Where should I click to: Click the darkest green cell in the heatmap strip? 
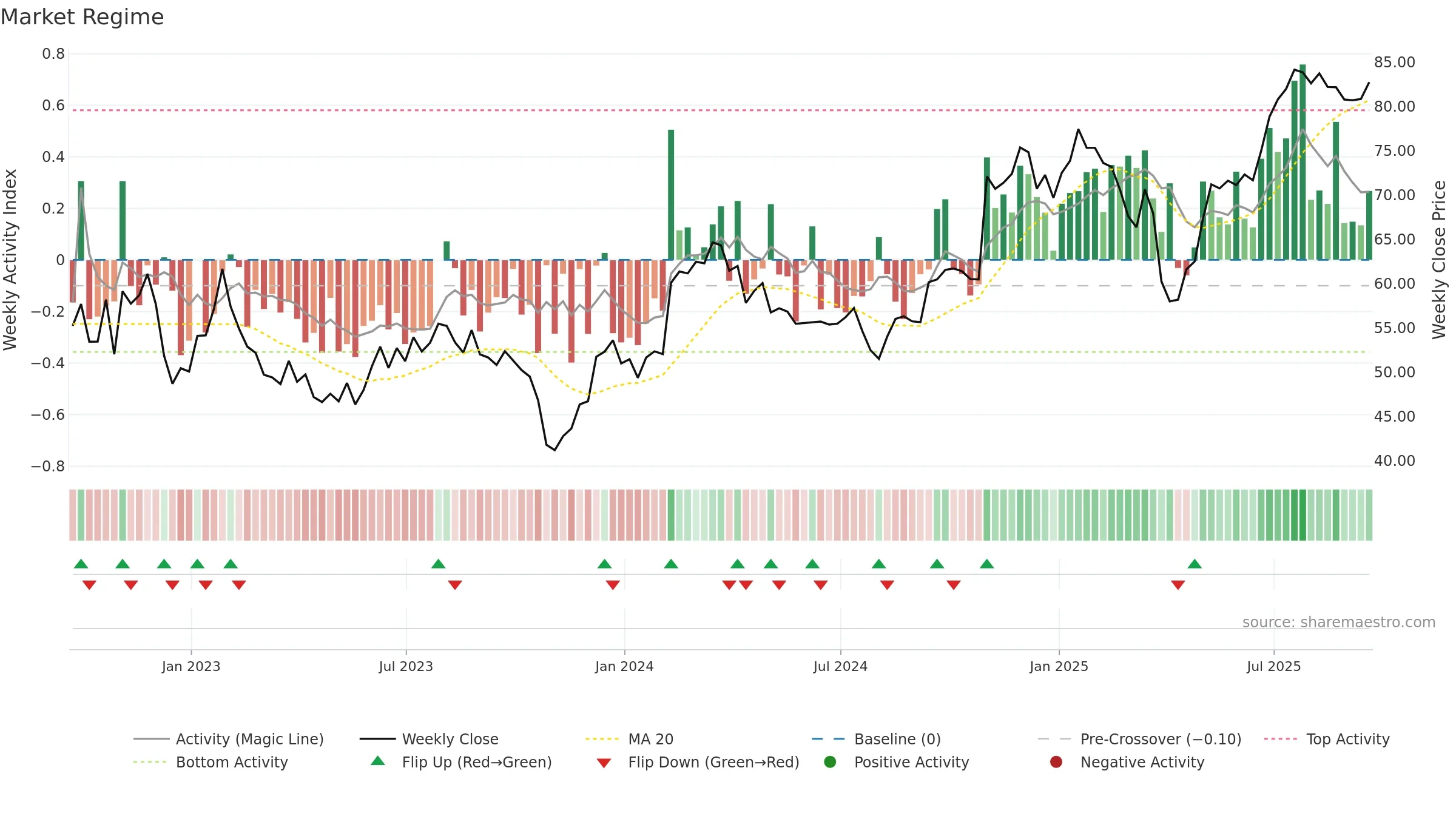coord(1303,515)
